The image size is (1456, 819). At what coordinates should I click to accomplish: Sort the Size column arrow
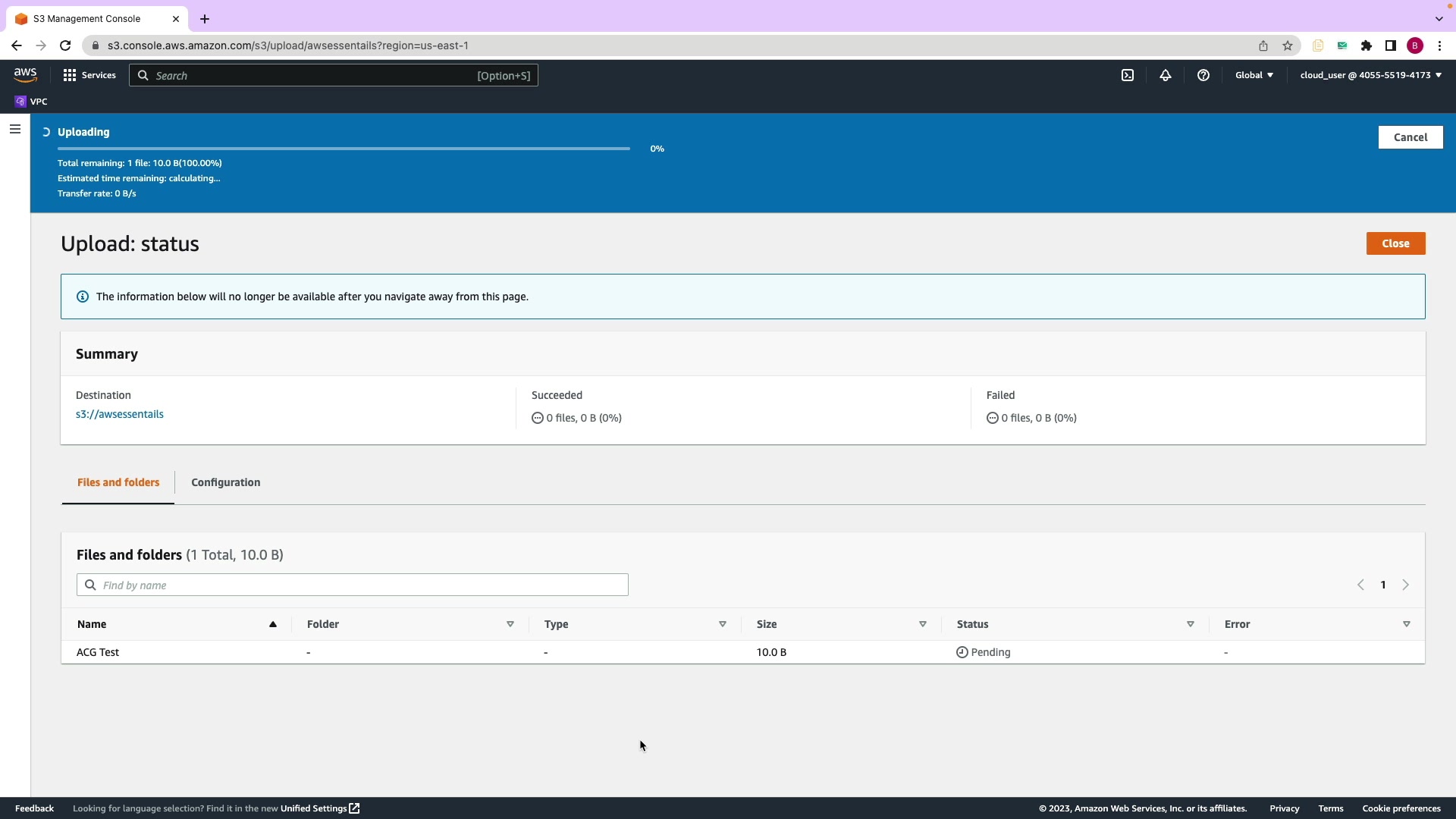click(923, 624)
